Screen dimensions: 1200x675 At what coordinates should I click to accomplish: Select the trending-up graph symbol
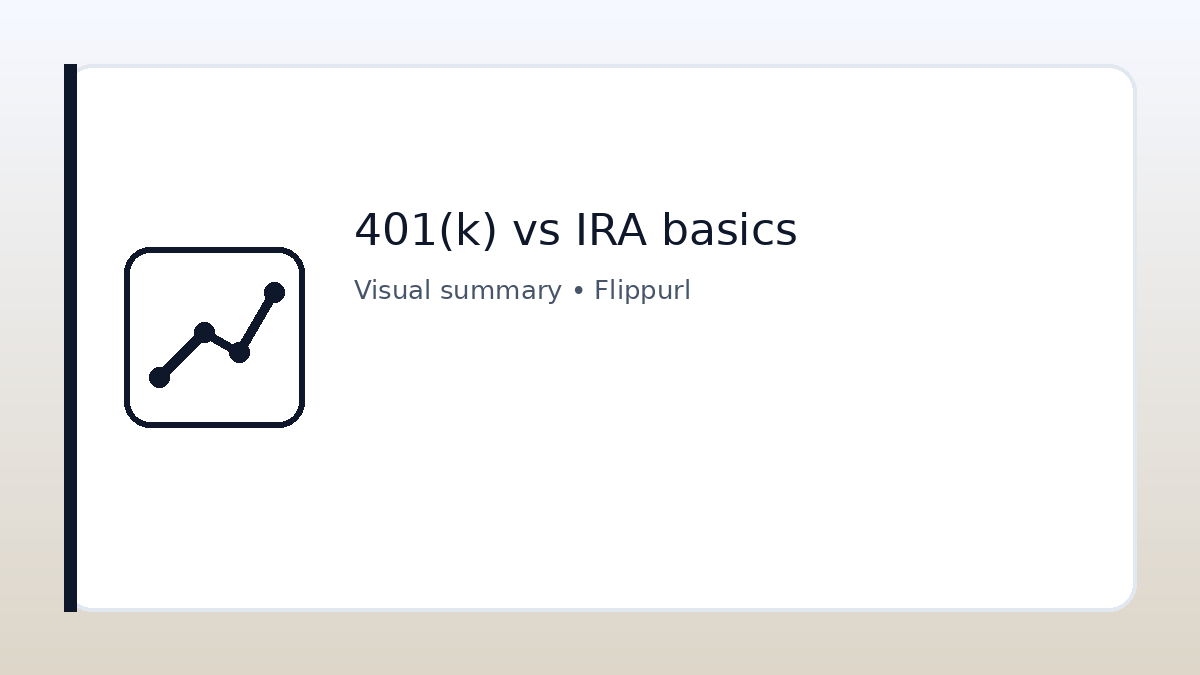214,335
